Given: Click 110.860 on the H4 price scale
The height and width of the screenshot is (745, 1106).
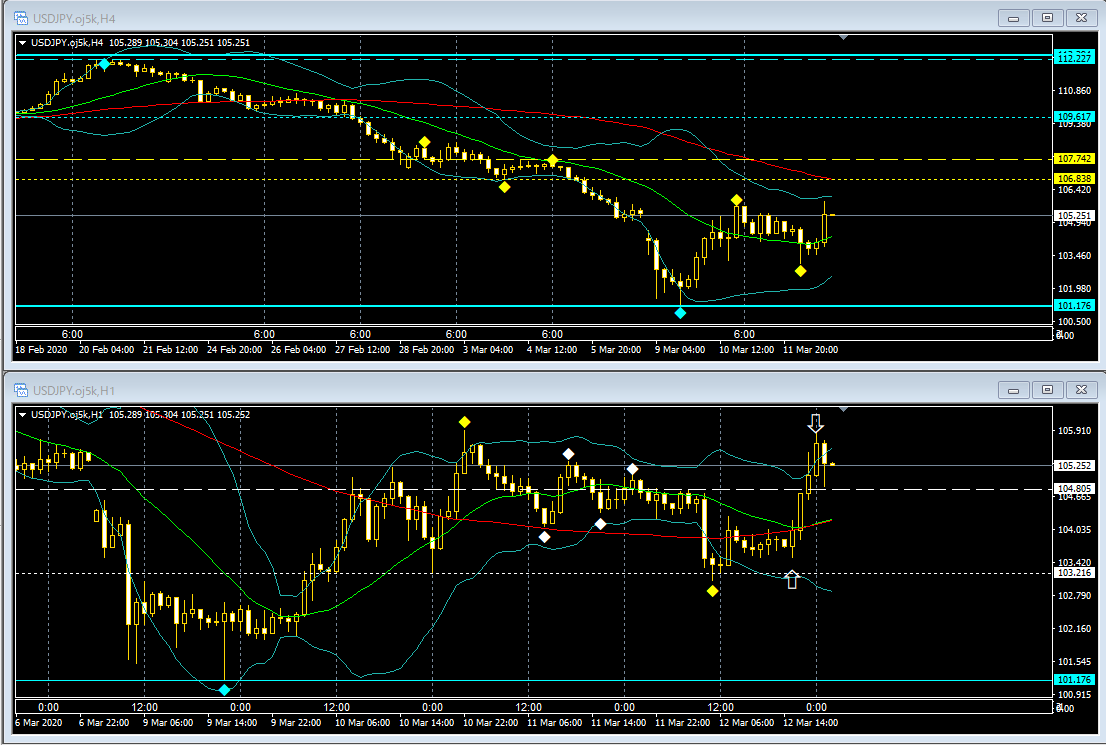Looking at the screenshot, I should (x=1074, y=91).
